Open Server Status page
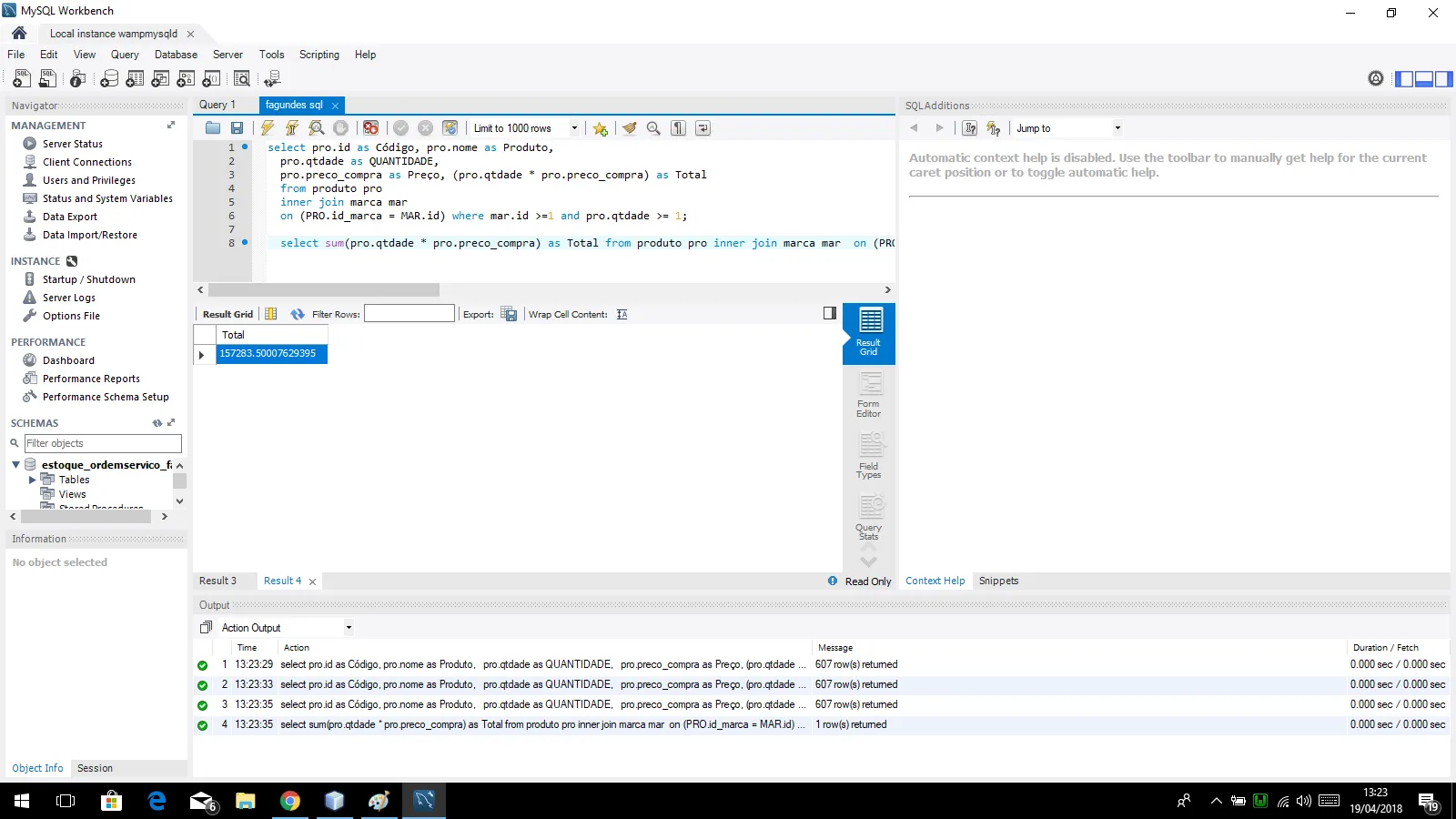The height and width of the screenshot is (819, 1456). [72, 144]
